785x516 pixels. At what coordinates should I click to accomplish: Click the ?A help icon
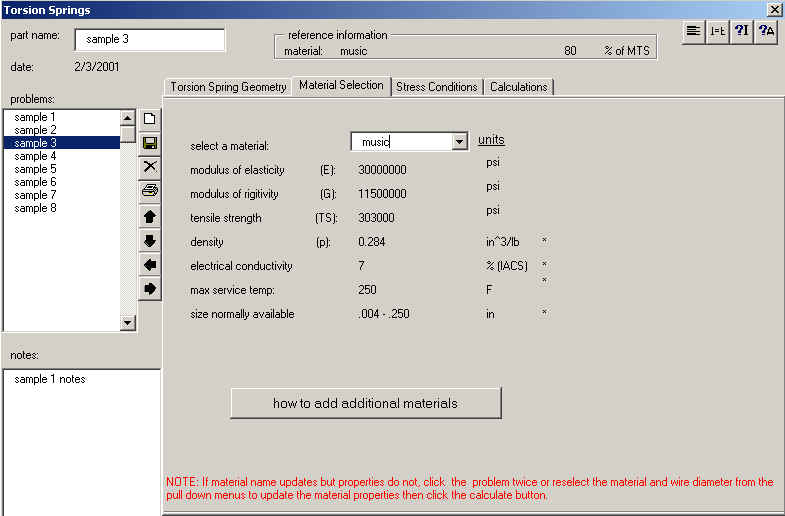click(x=766, y=31)
